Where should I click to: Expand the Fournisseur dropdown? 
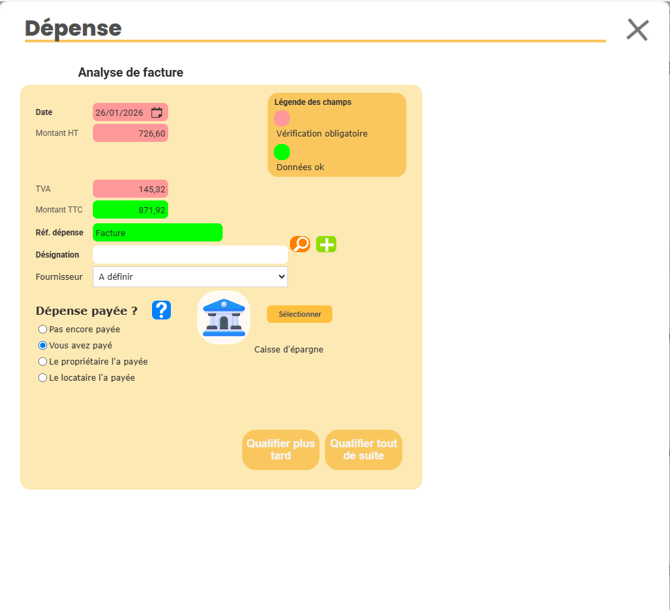click(x=190, y=277)
